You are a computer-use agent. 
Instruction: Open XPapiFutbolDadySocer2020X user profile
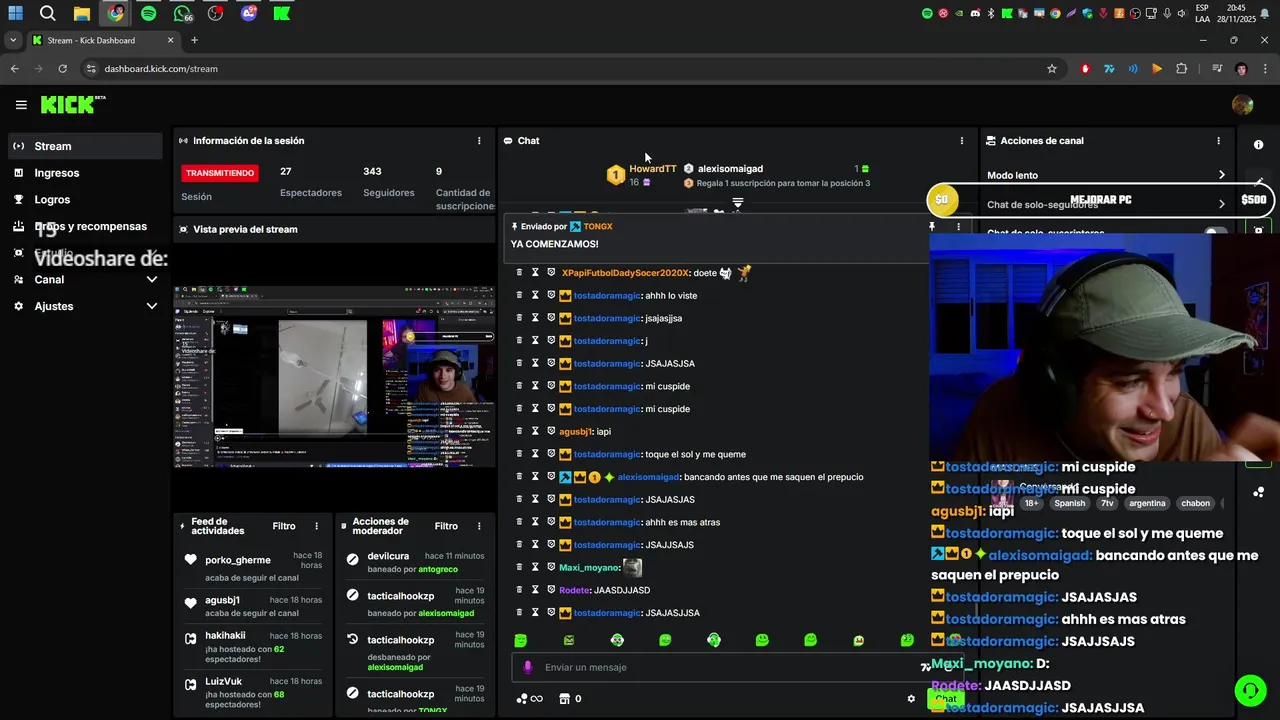(625, 273)
